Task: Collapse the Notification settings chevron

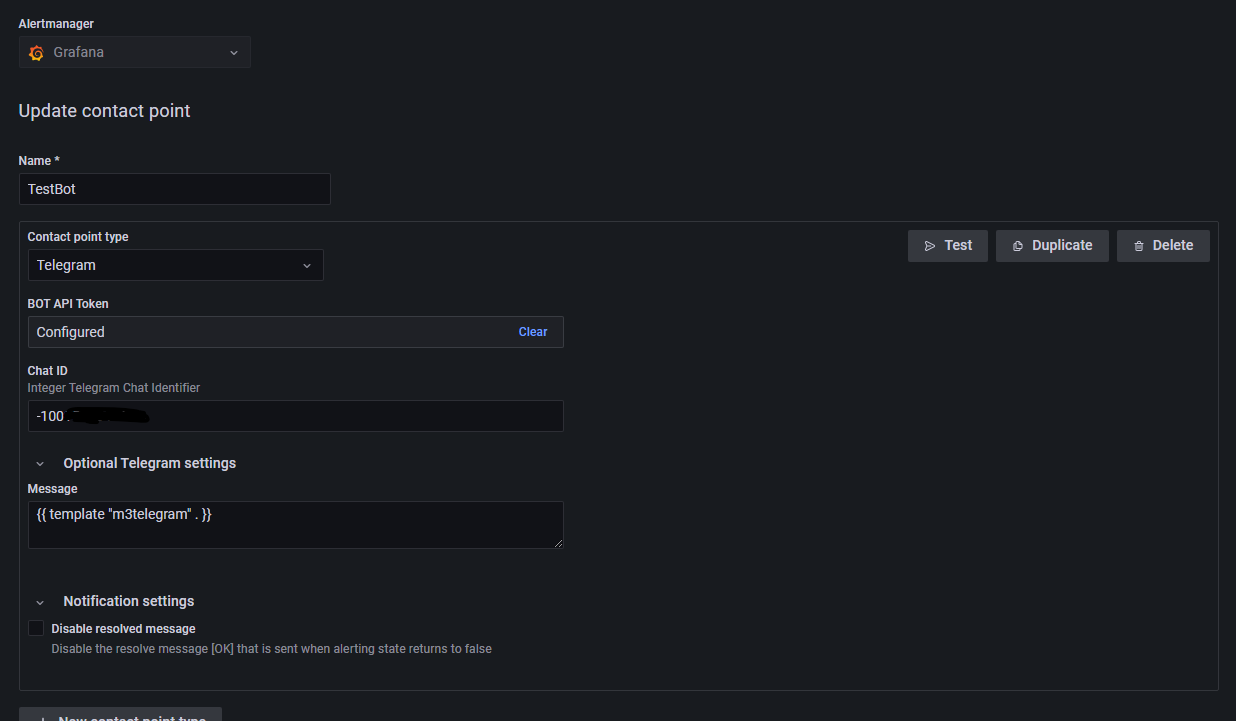Action: pyautogui.click(x=40, y=602)
